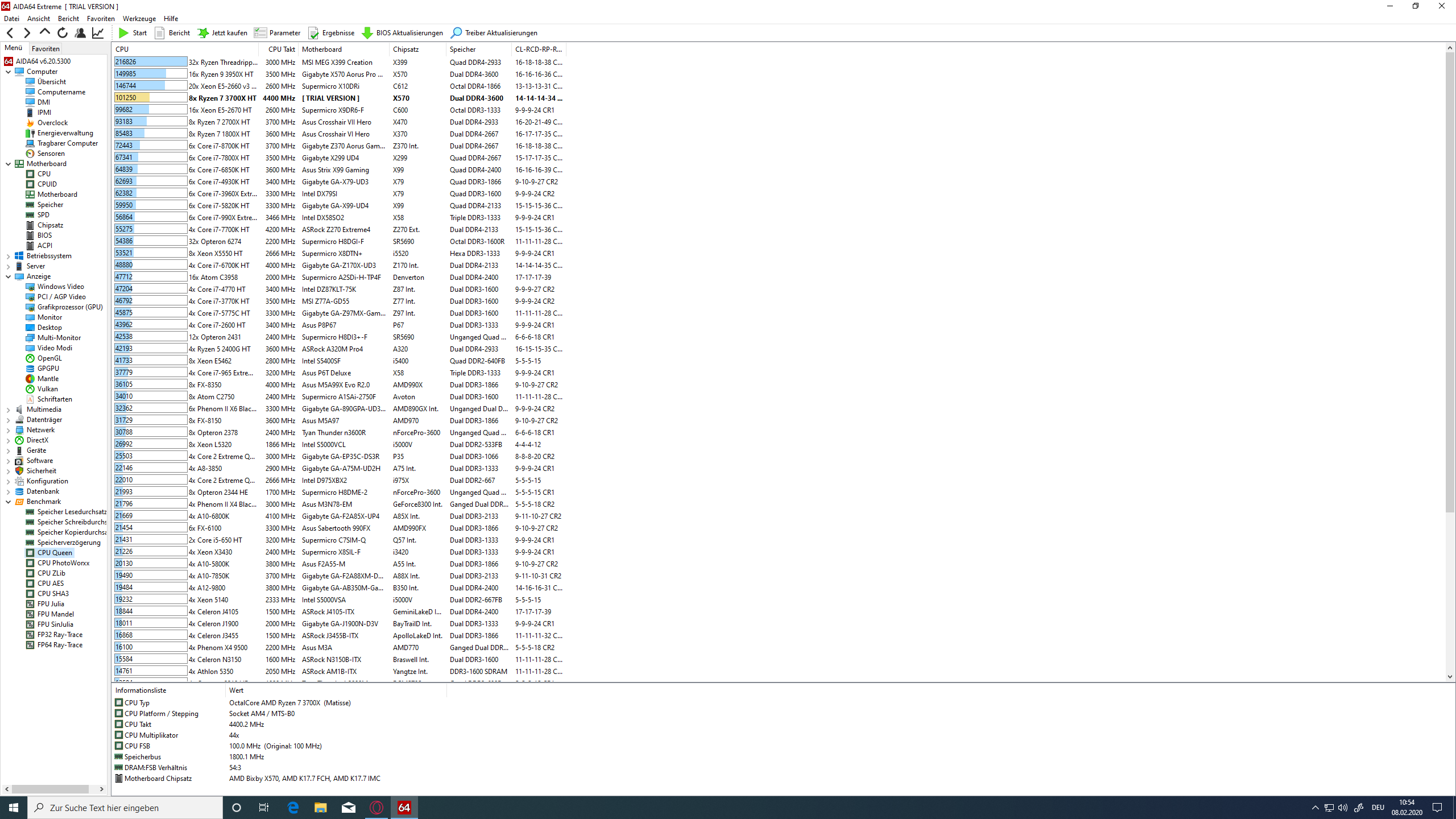Collapse the Benchmark tree node
Image resolution: width=1456 pixels, height=819 pixels.
click(9, 502)
